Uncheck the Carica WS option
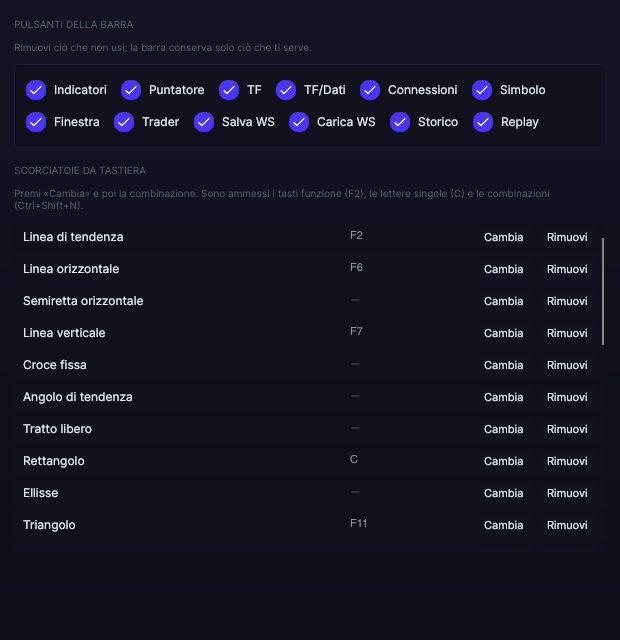The height and width of the screenshot is (640, 620). pyautogui.click(x=299, y=122)
